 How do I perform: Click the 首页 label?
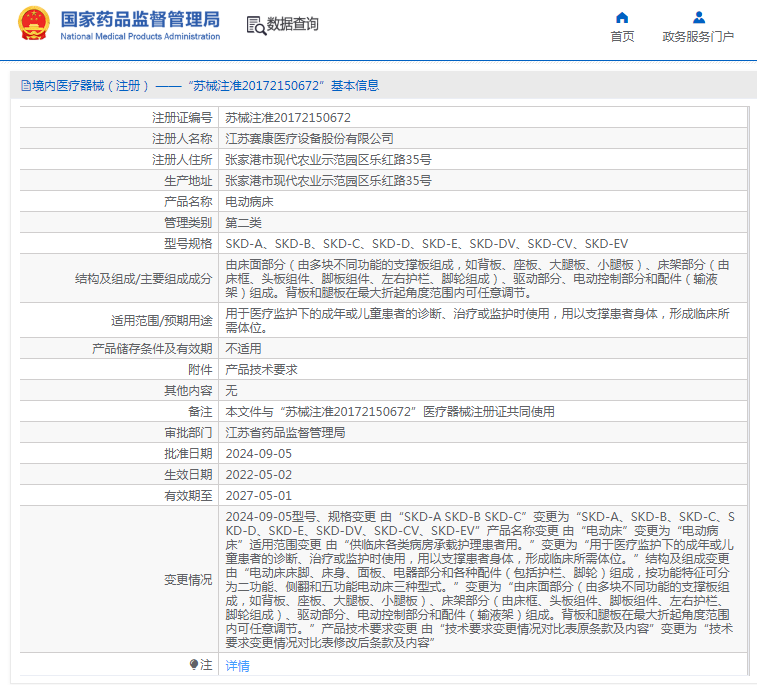coord(622,37)
